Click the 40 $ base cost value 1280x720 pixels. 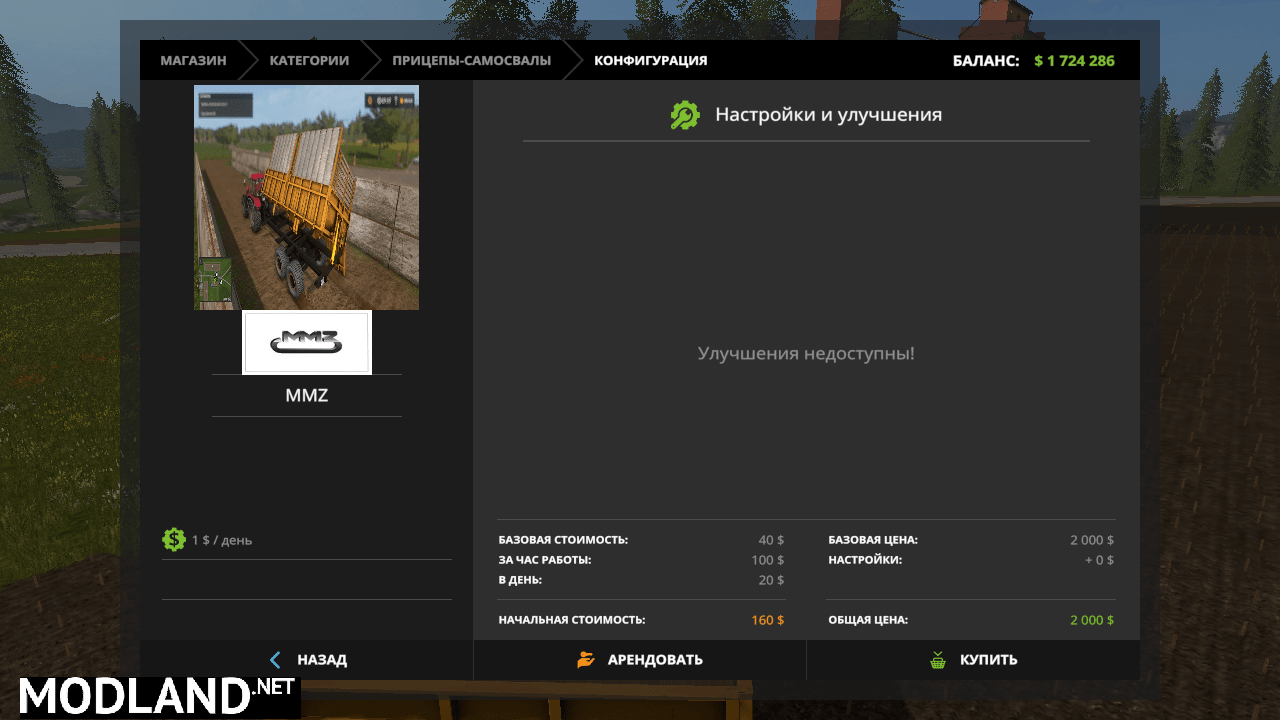tap(771, 540)
